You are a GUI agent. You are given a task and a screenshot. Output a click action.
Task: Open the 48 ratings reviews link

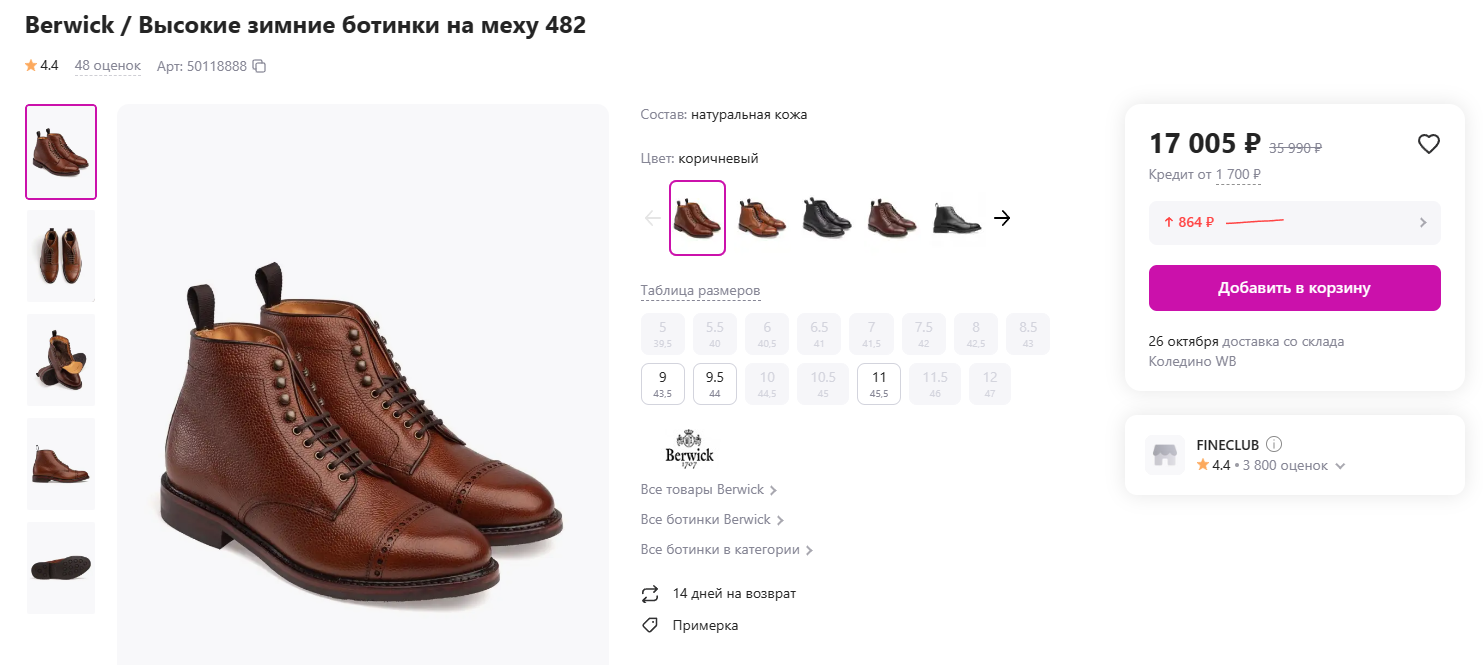pos(108,66)
